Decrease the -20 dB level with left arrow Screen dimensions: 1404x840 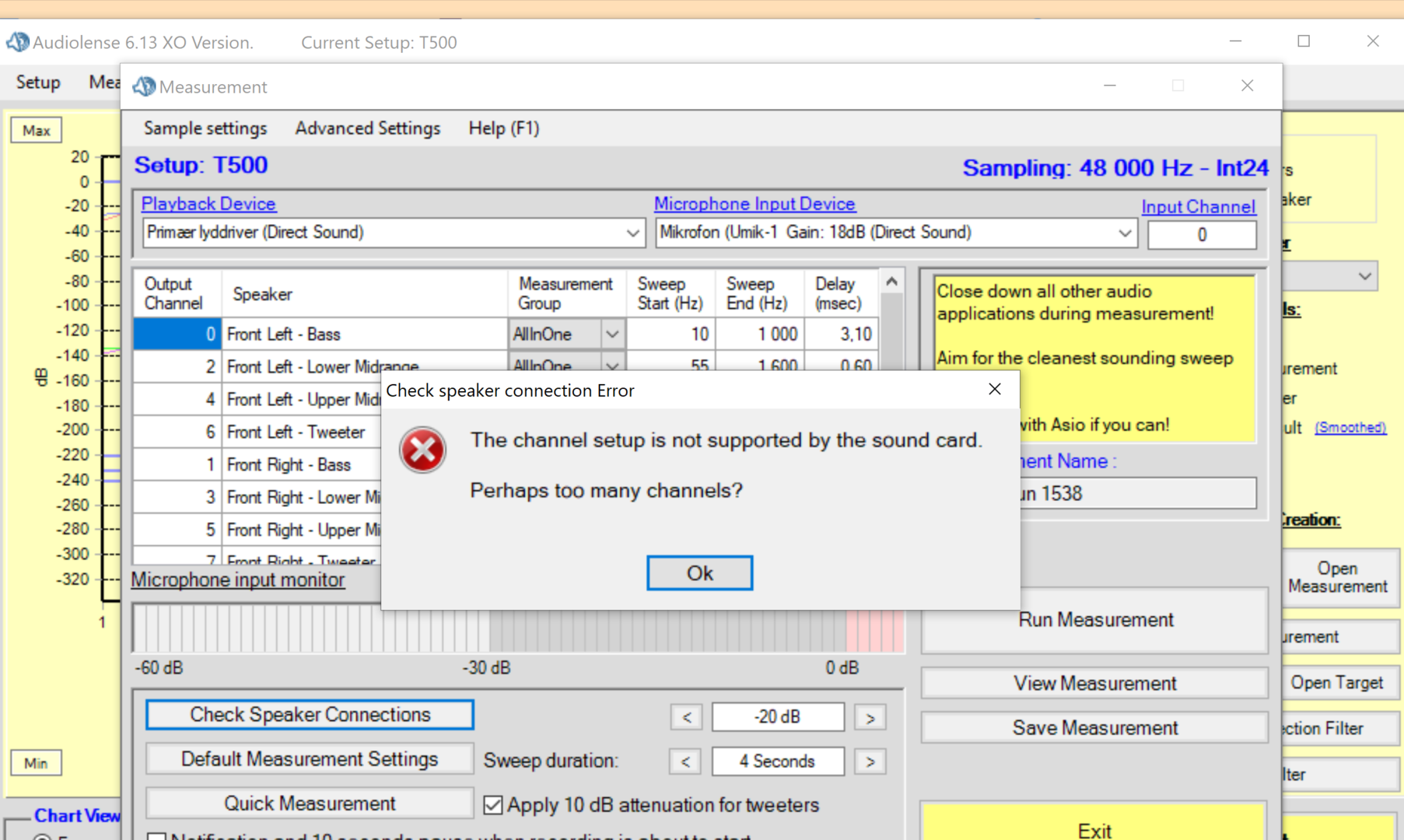(x=686, y=717)
